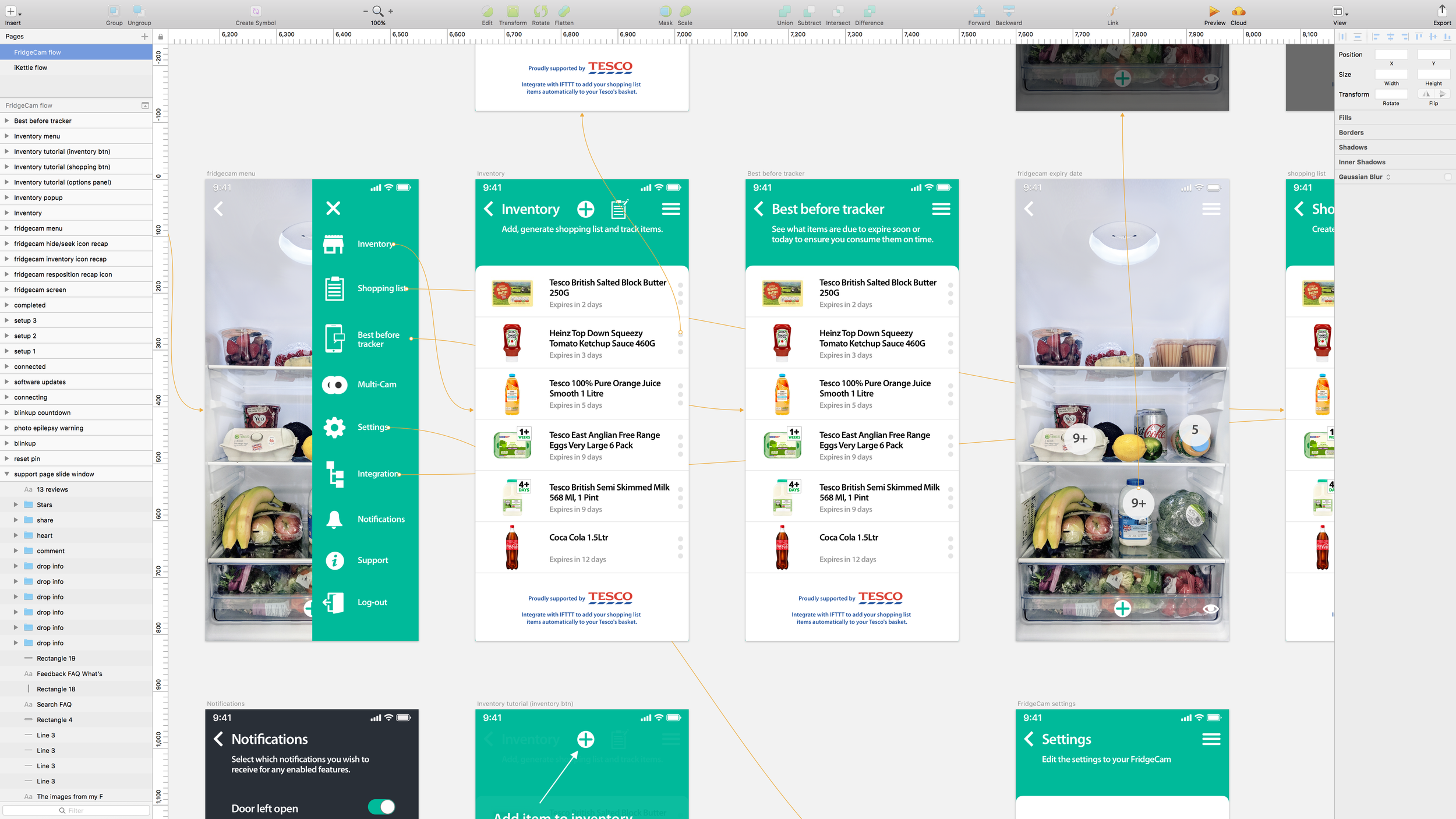Image resolution: width=1456 pixels, height=819 pixels.
Task: Click the Rotate tool icon
Action: 540,12
